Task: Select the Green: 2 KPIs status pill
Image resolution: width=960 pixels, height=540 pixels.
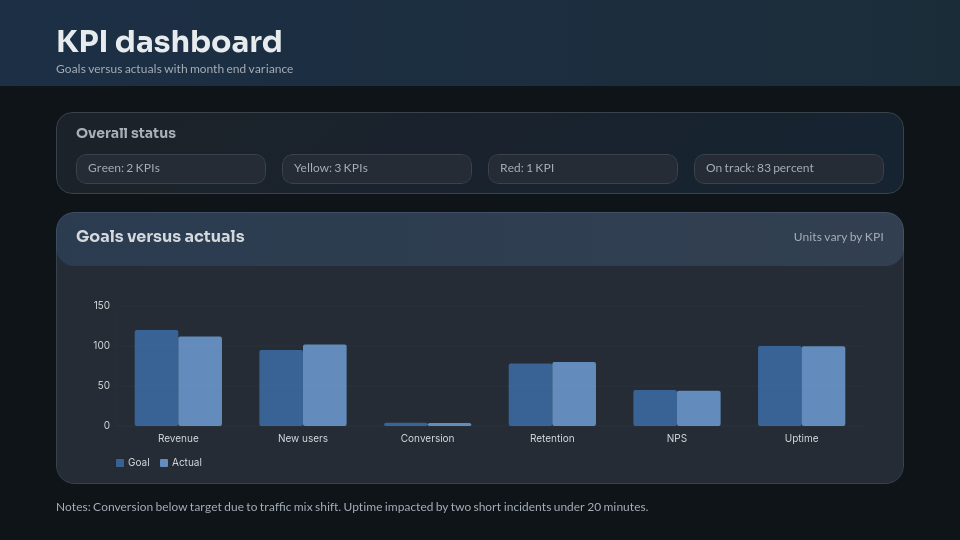Action: tap(171, 169)
